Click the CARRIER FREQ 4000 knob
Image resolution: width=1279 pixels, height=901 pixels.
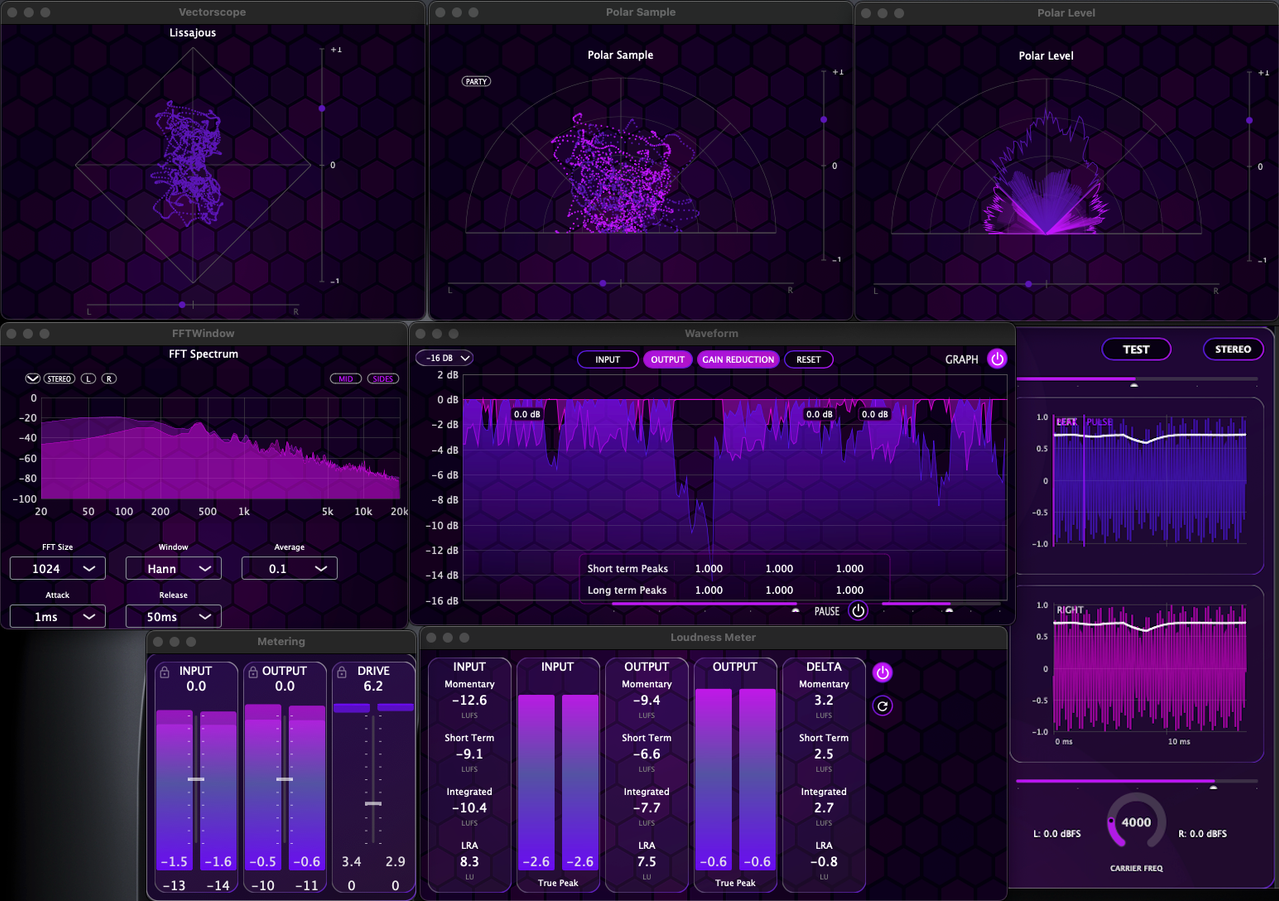click(1136, 823)
